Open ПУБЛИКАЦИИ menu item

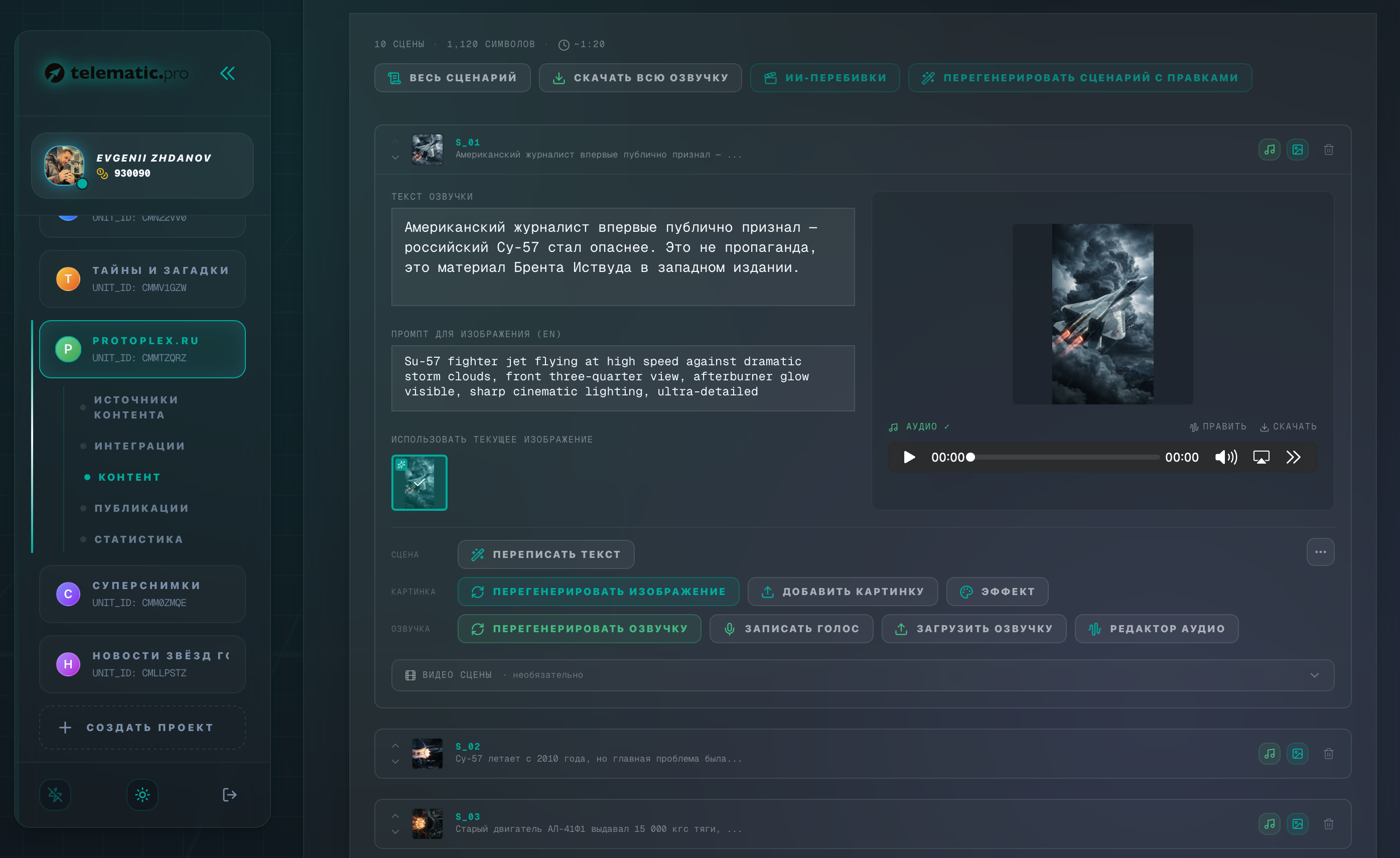[x=142, y=508]
